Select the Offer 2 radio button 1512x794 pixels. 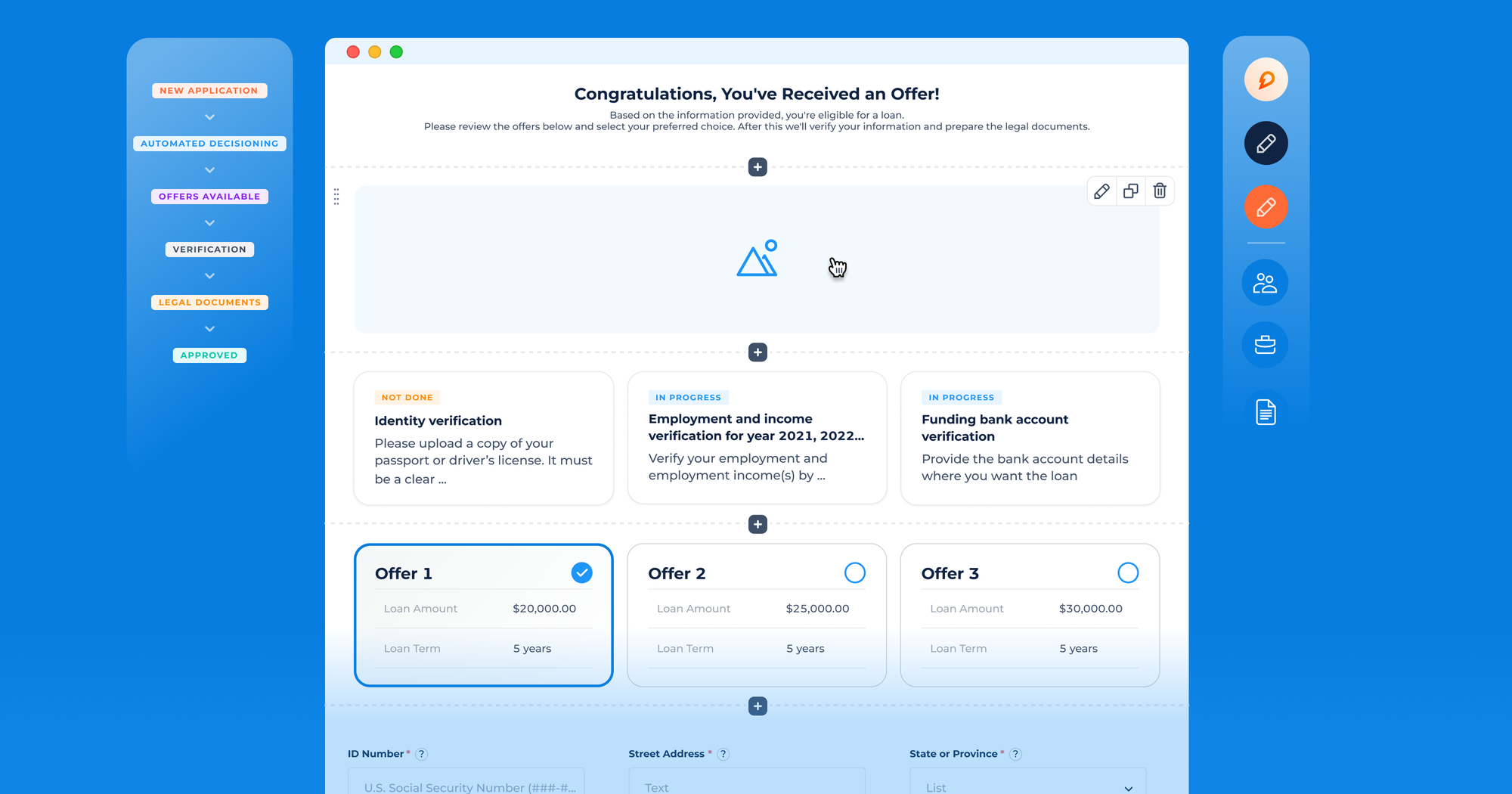[855, 573]
